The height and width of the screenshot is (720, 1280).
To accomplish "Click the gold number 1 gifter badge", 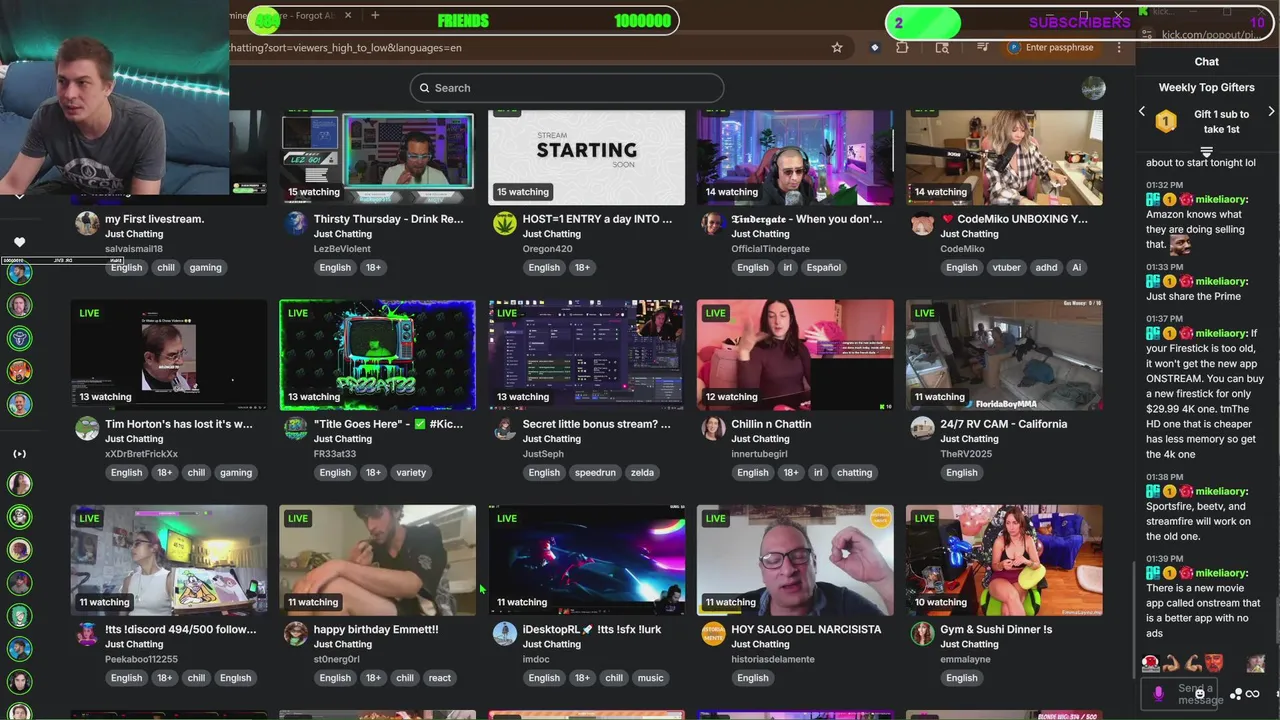I will pos(1166,122).
